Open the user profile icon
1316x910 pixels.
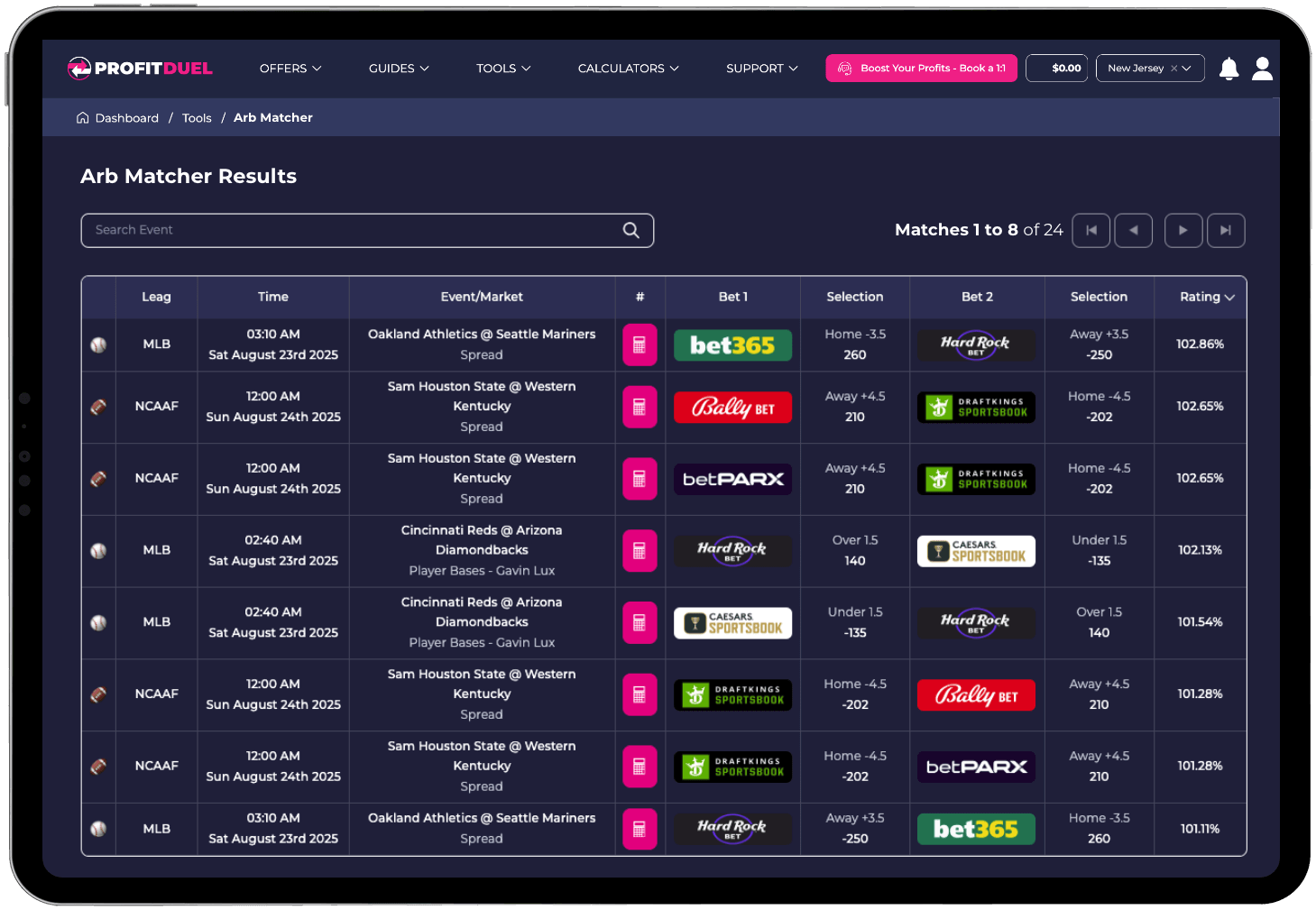pyautogui.click(x=1263, y=69)
